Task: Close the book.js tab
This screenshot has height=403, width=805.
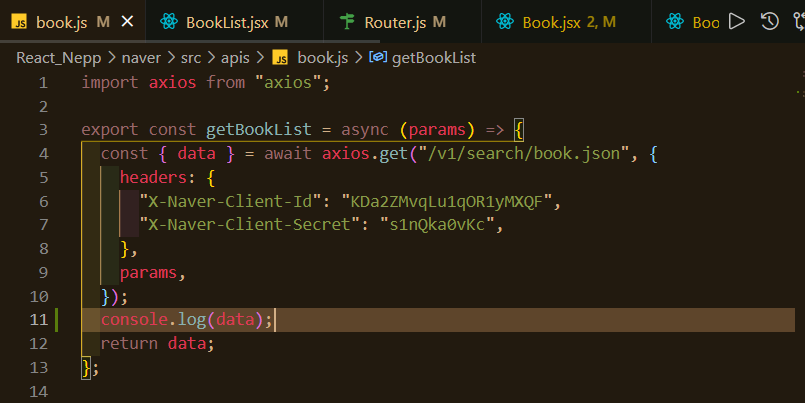Action: tap(127, 21)
